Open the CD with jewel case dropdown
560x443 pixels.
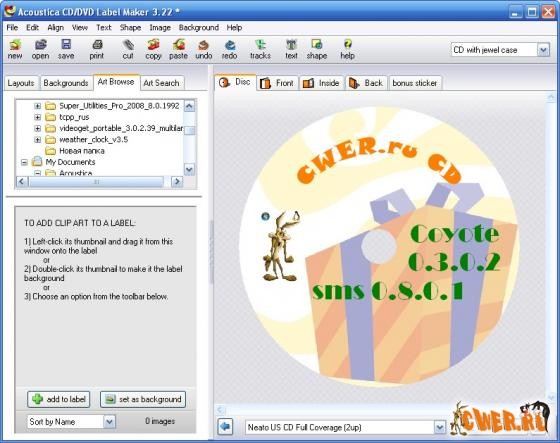(543, 50)
